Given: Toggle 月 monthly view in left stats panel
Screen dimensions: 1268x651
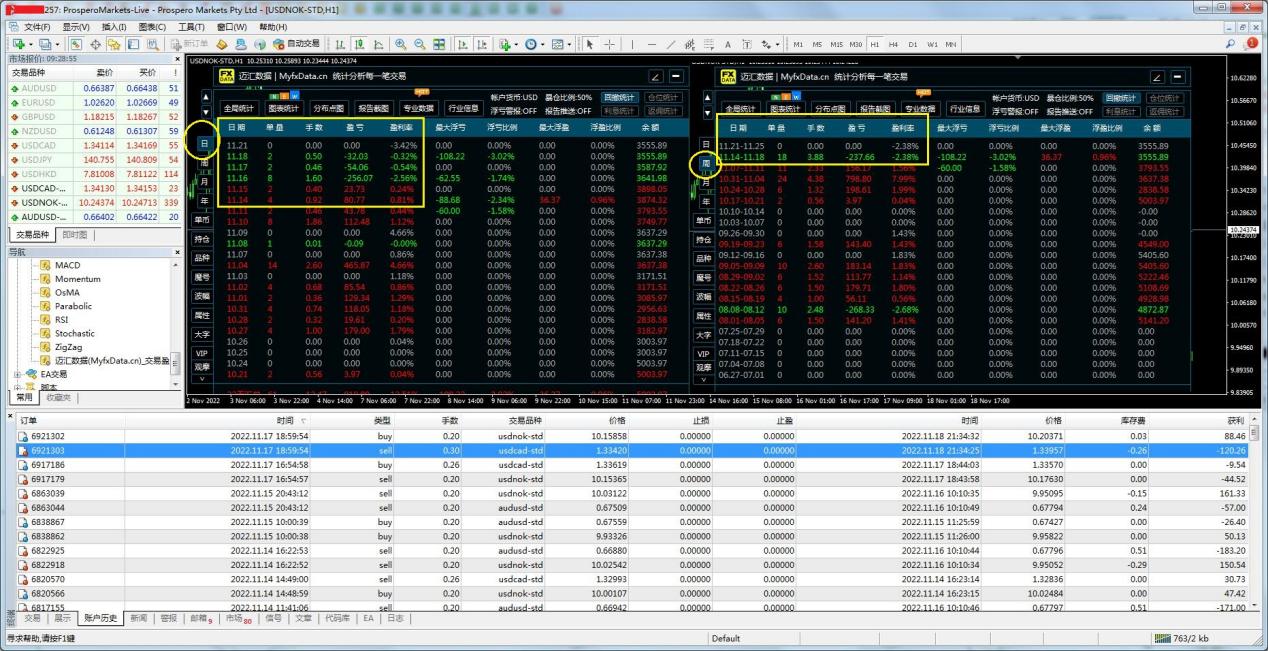Looking at the screenshot, I should click(204, 181).
